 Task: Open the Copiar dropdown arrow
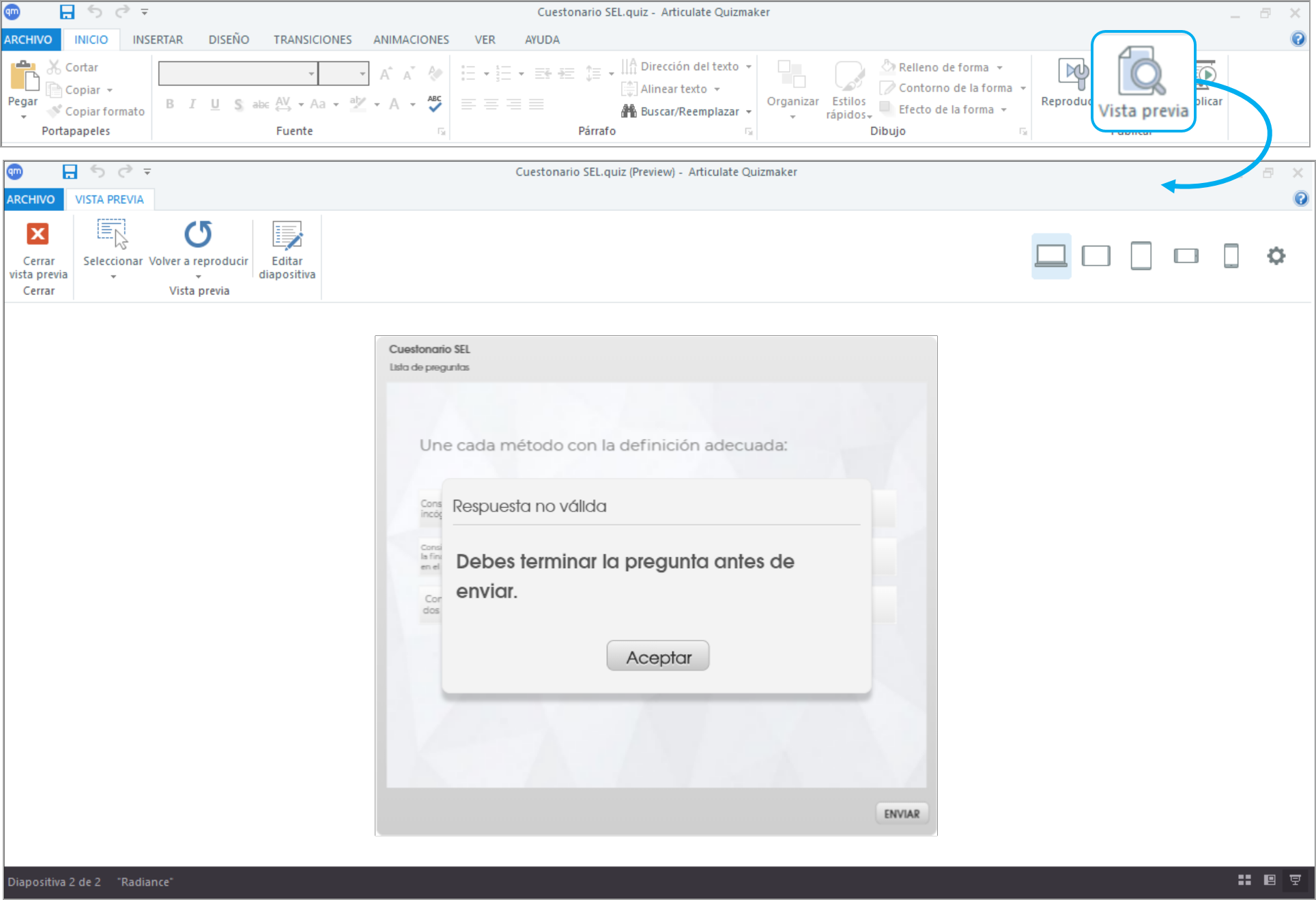pos(110,90)
